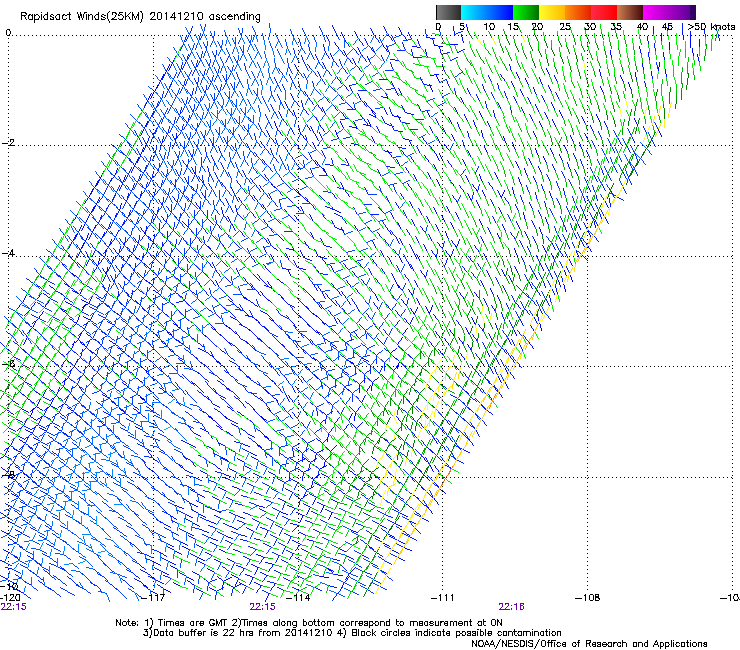The image size is (740, 650).
Task: Click the longitude label '-114'
Action: (298, 598)
